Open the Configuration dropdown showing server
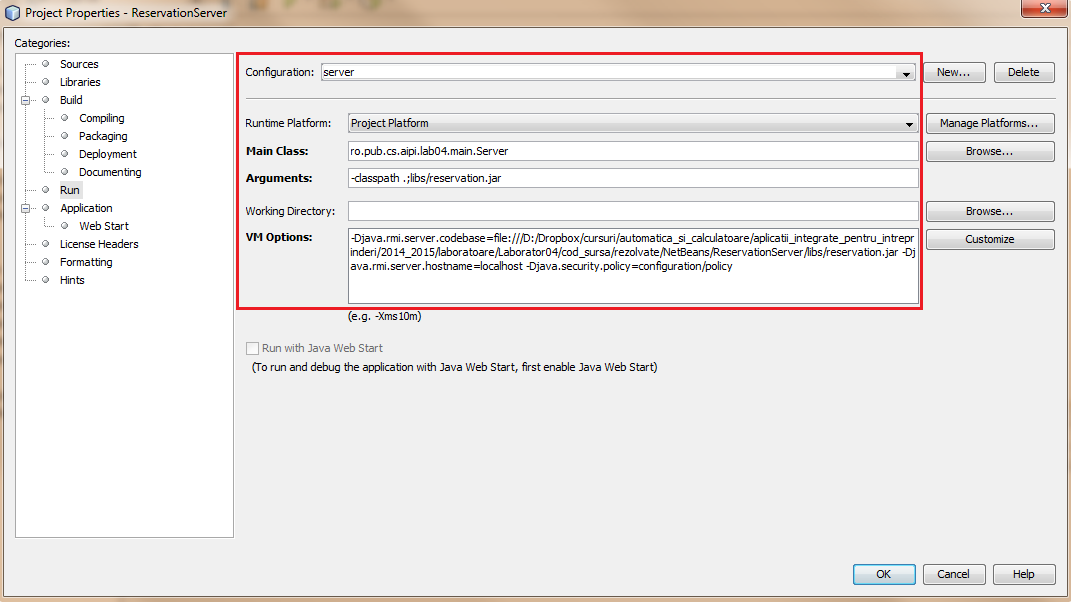 click(617, 72)
